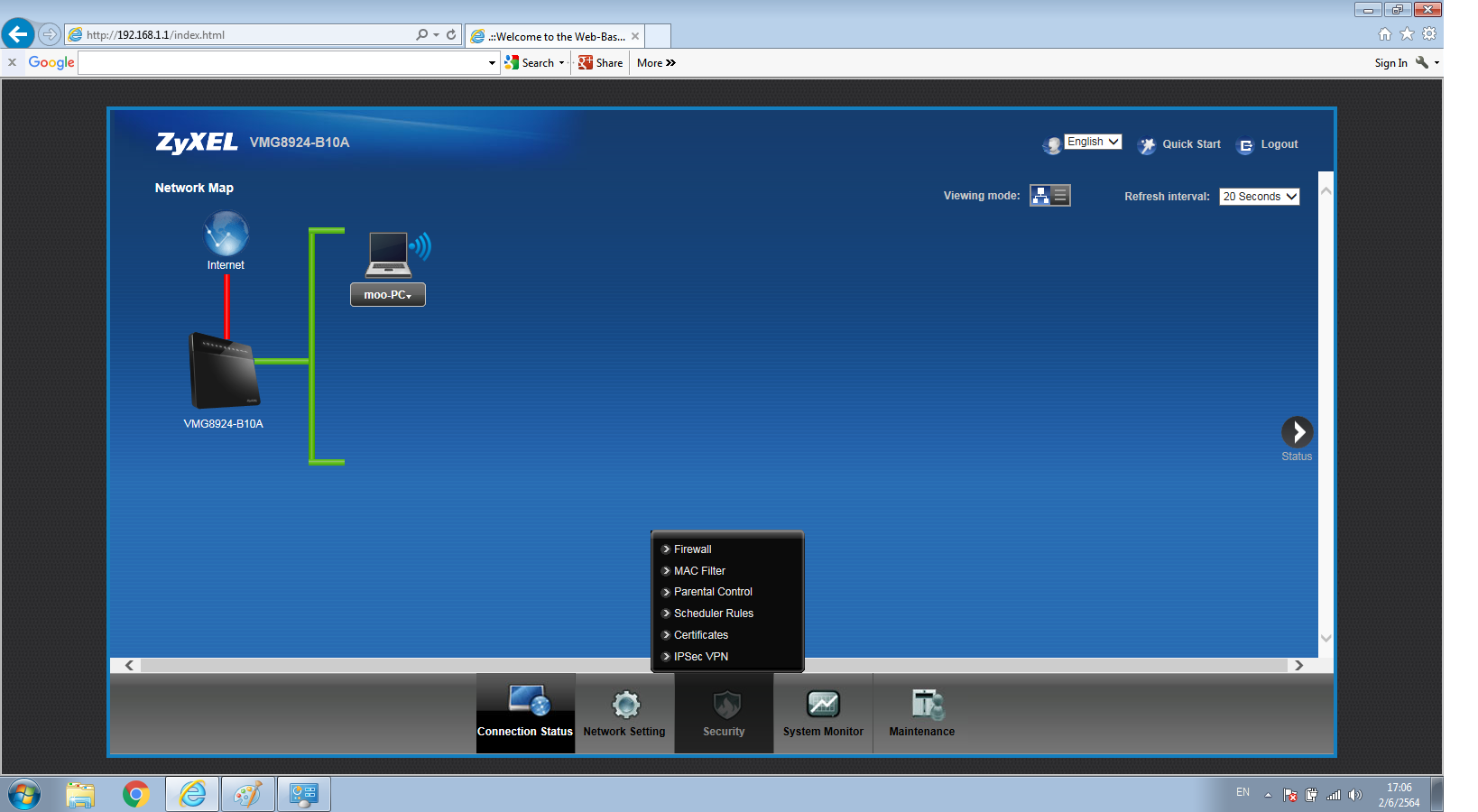Expand the Google toolbar search box dropdown
Image resolution: width=1478 pixels, height=812 pixels.
pos(492,63)
